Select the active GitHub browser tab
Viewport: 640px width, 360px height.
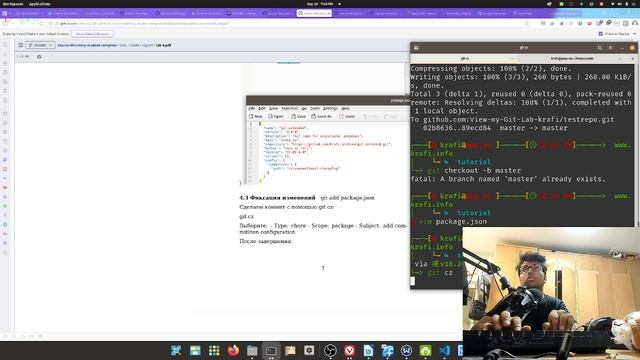(314, 13)
